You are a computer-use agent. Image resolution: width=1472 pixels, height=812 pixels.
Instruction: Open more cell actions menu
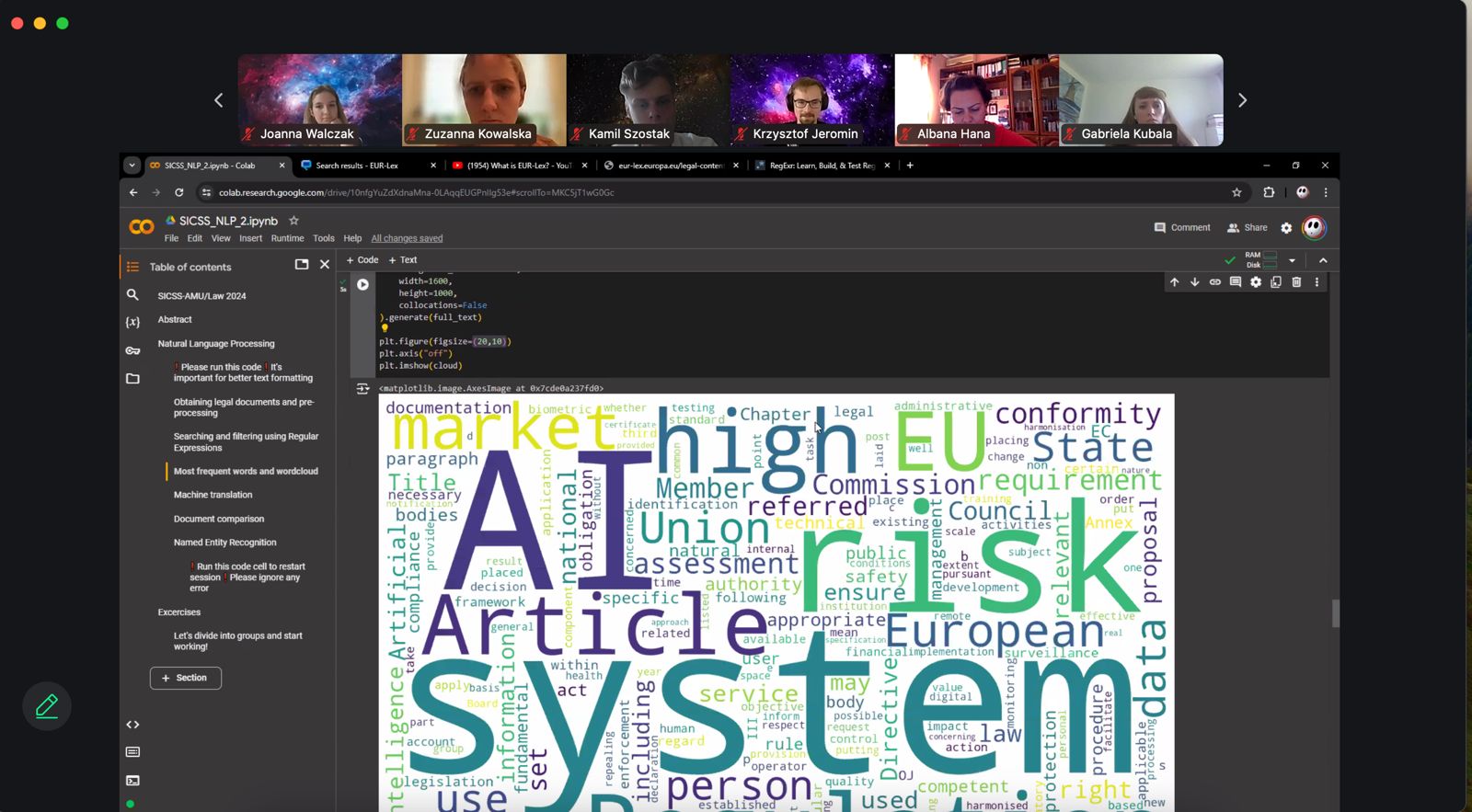pos(1317,282)
